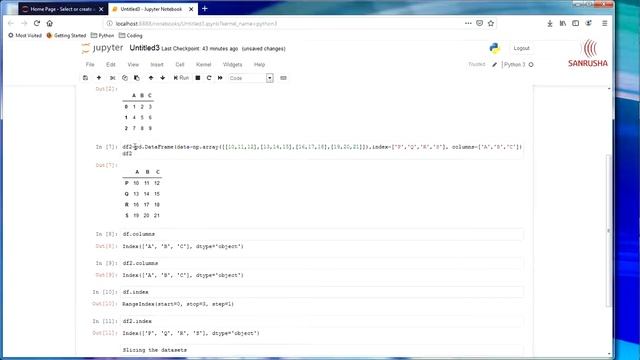640x360 pixels.
Task: Click the Pocket save icon
Action: (480, 23)
